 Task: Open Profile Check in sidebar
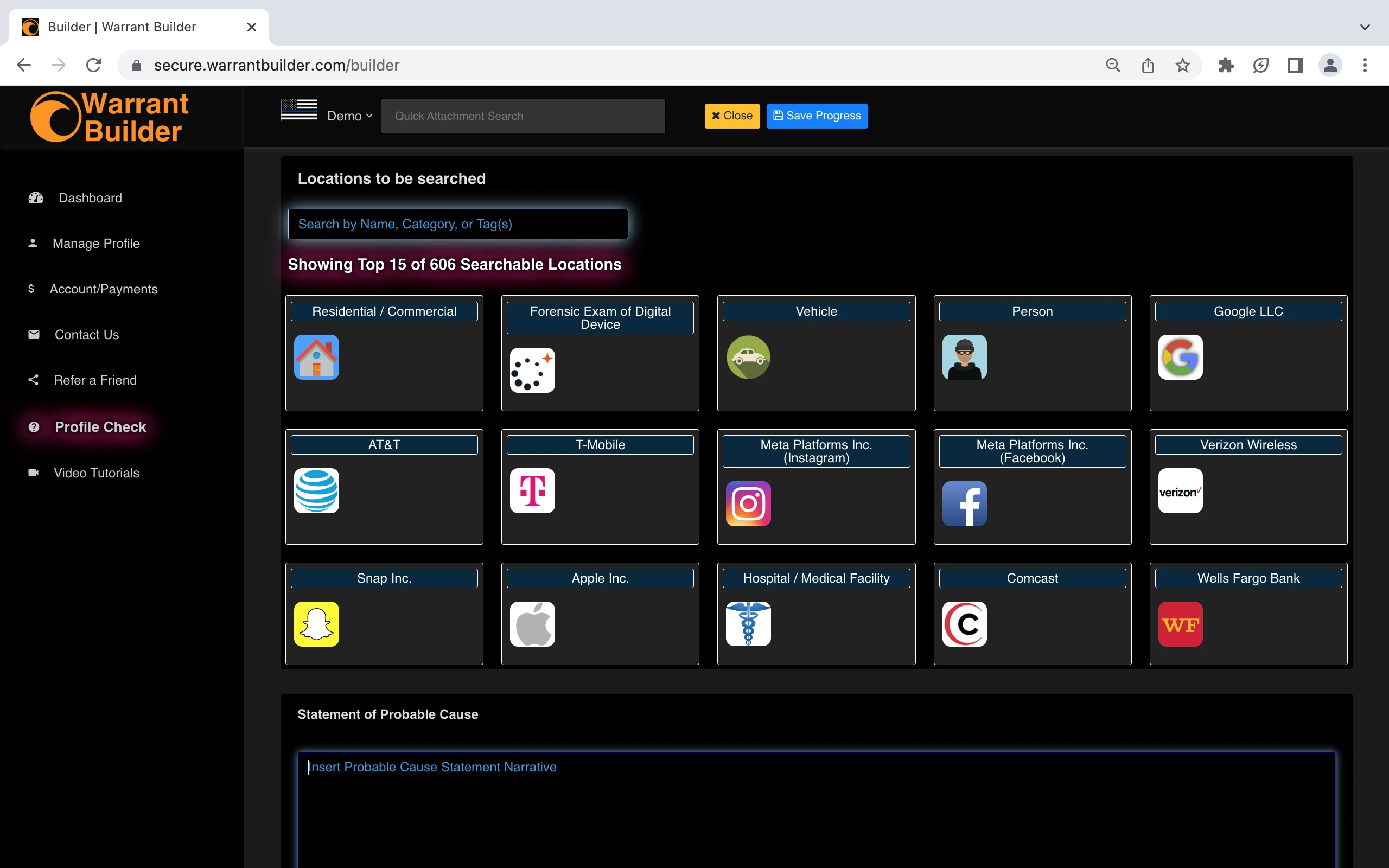[100, 427]
